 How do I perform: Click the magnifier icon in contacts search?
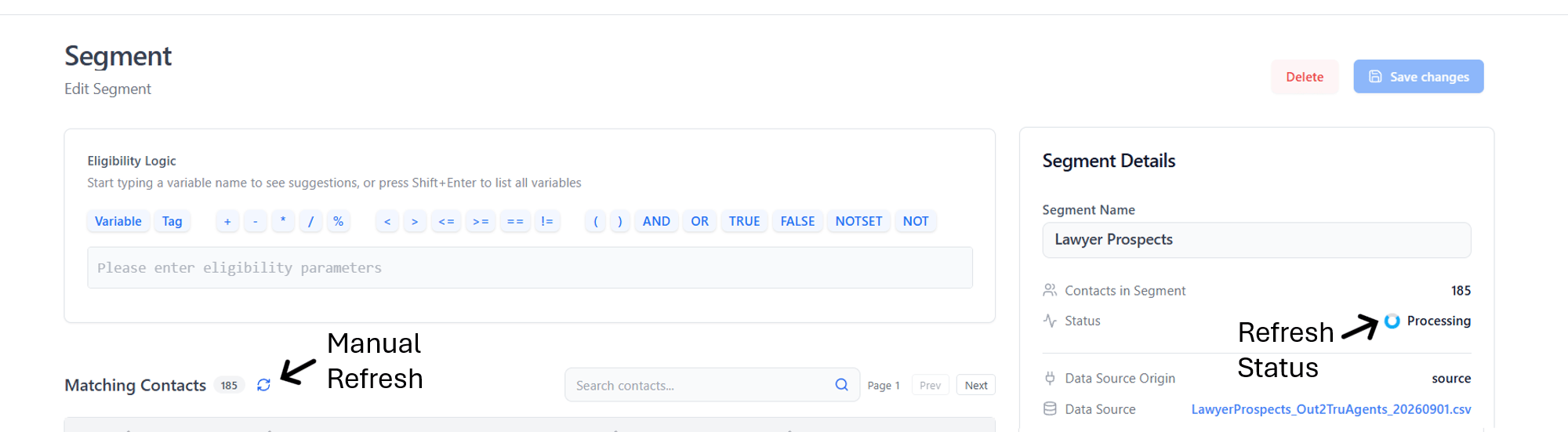(841, 385)
